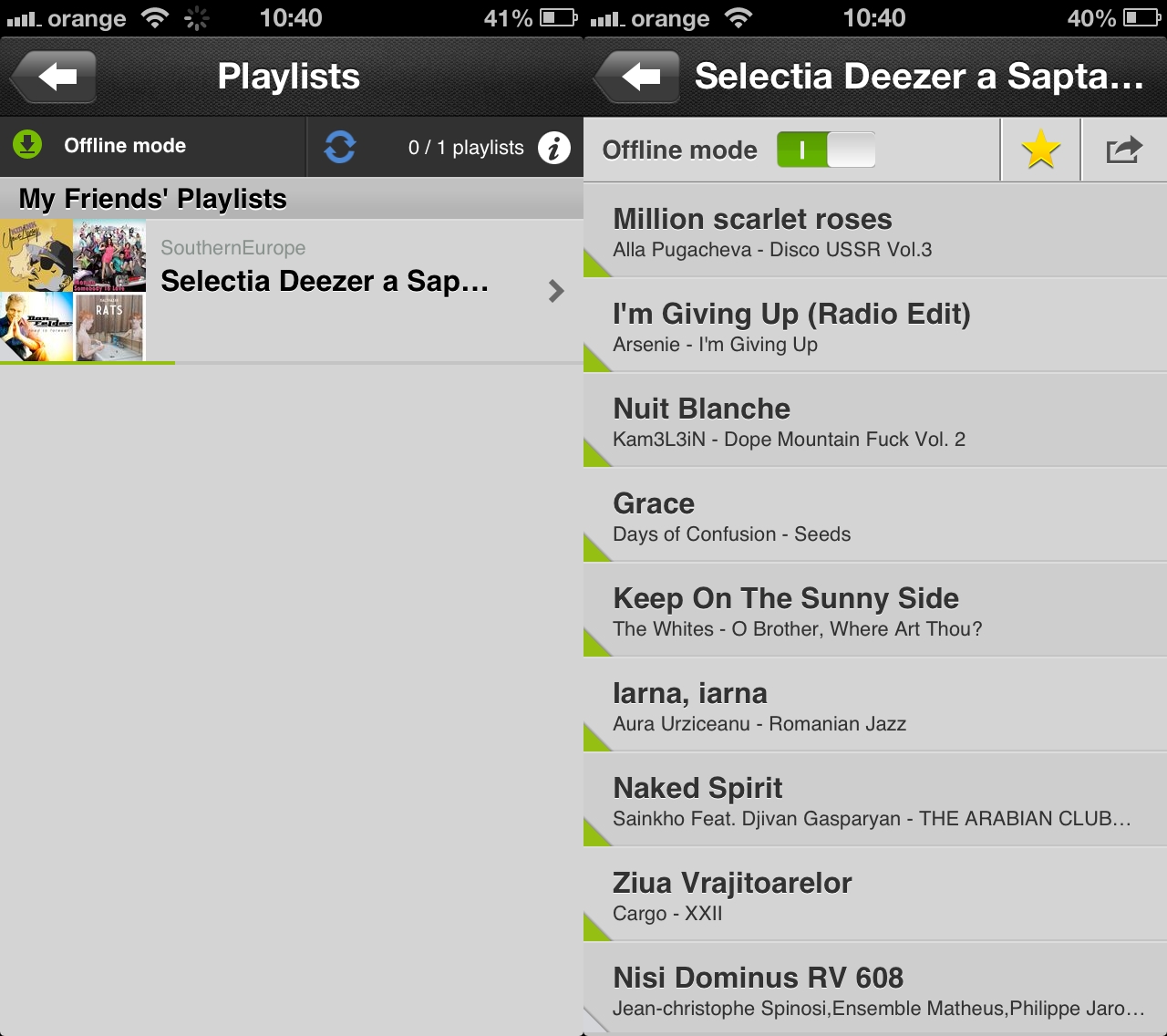Select Keep On The Sunny Side
The height and width of the screenshot is (1036, 1167).
click(875, 609)
